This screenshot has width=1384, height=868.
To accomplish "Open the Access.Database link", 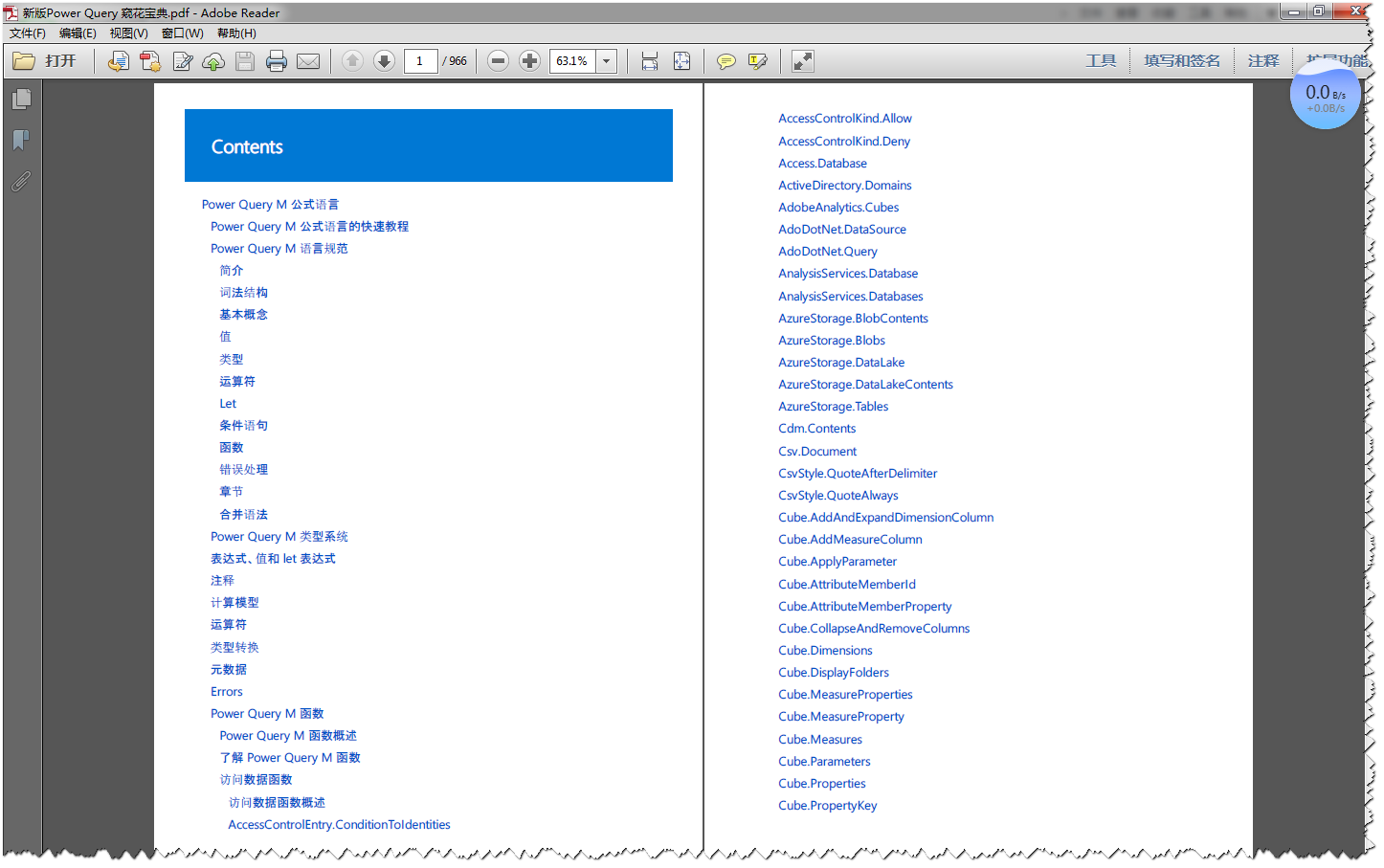I will point(822,164).
